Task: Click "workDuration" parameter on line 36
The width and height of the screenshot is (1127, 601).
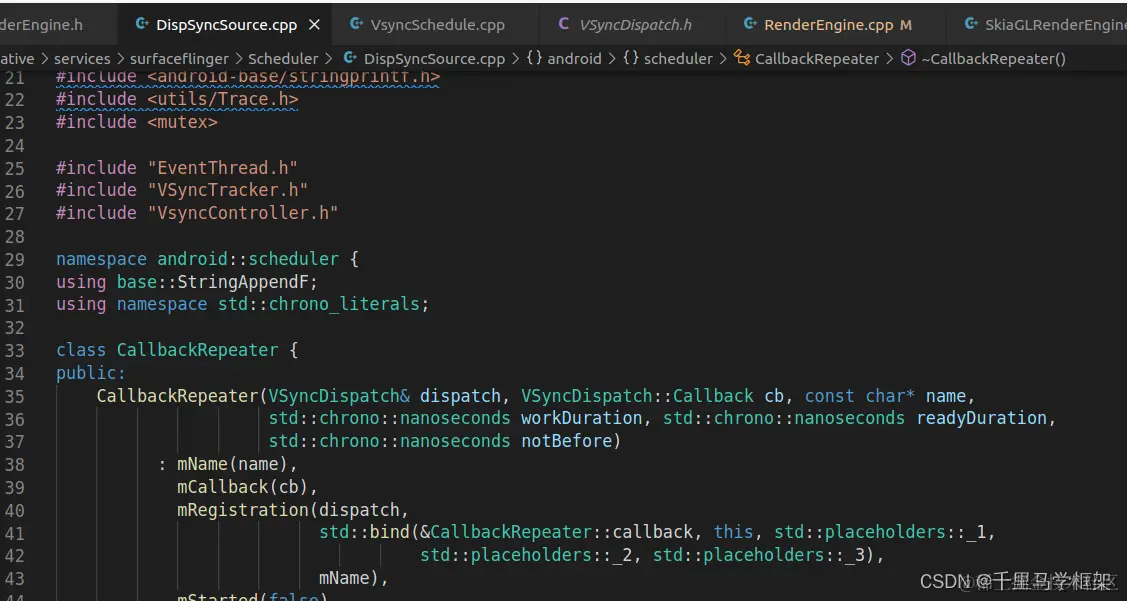Action: click(x=581, y=418)
